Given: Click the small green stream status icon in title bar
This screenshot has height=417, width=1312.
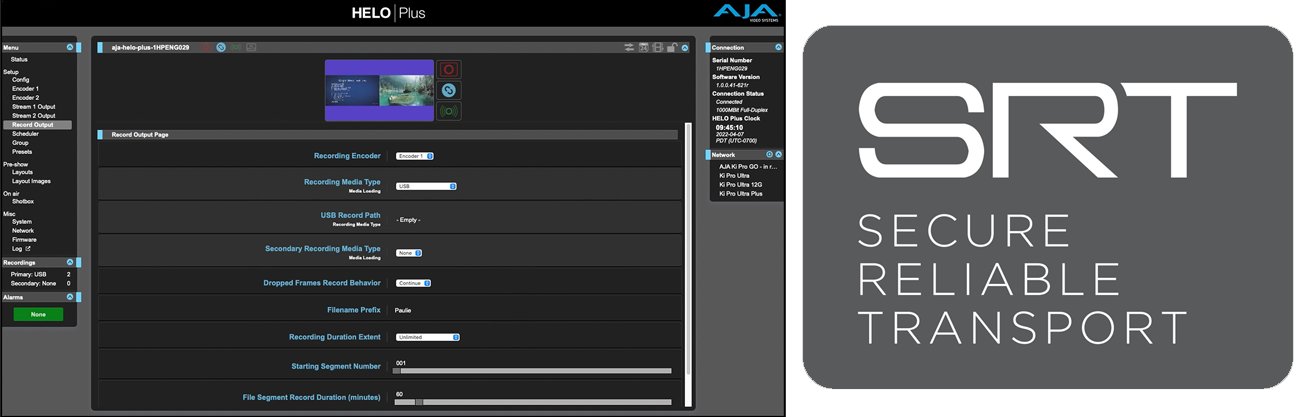Looking at the screenshot, I should click(236, 47).
